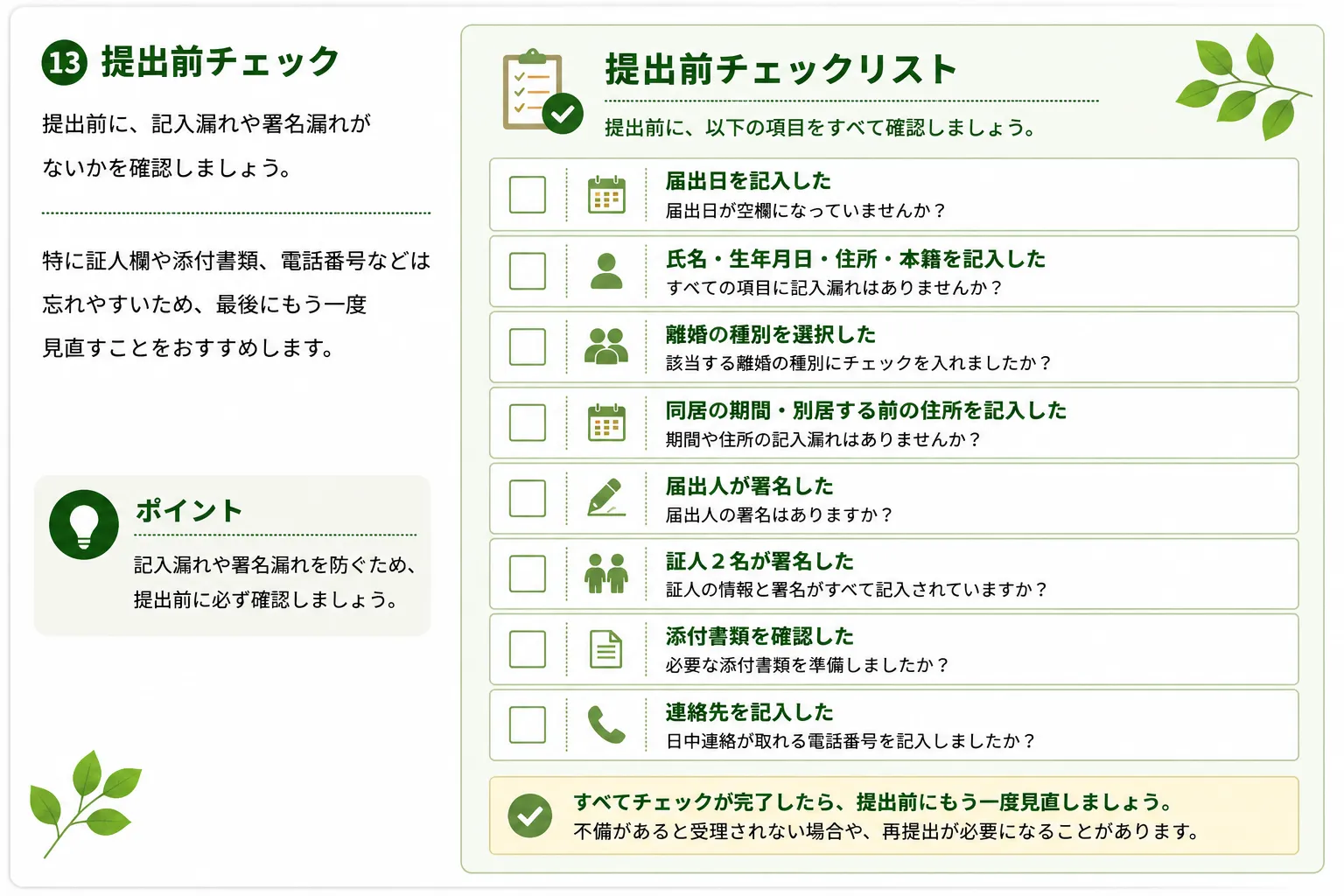Click the document icon for 添付書類を確認した
Viewport: 1344px width, 896px height.
[606, 649]
